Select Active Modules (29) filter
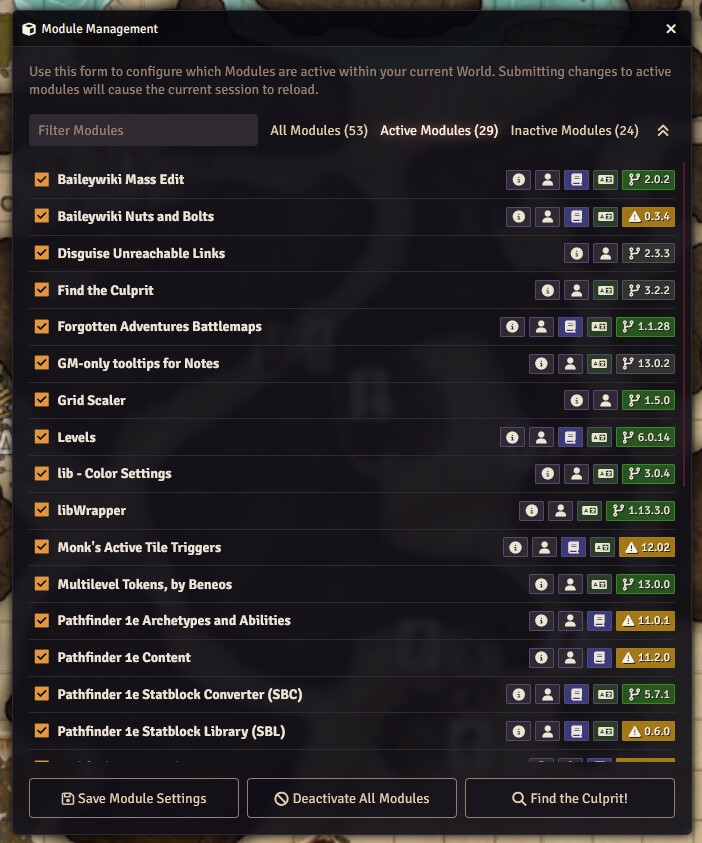702x843 pixels. (439, 131)
